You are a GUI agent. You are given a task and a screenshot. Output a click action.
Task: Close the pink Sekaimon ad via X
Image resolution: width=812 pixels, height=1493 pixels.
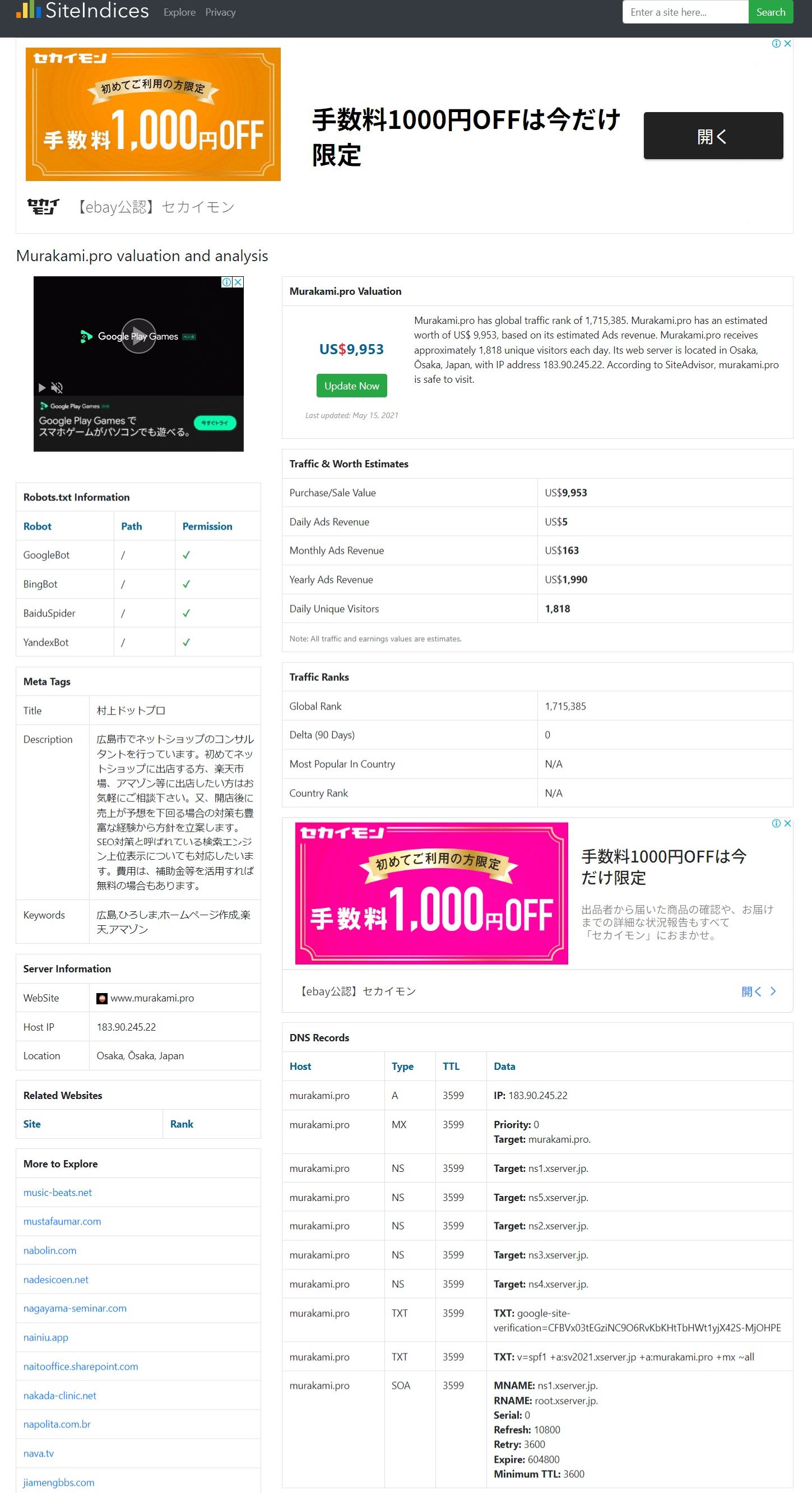click(x=788, y=823)
